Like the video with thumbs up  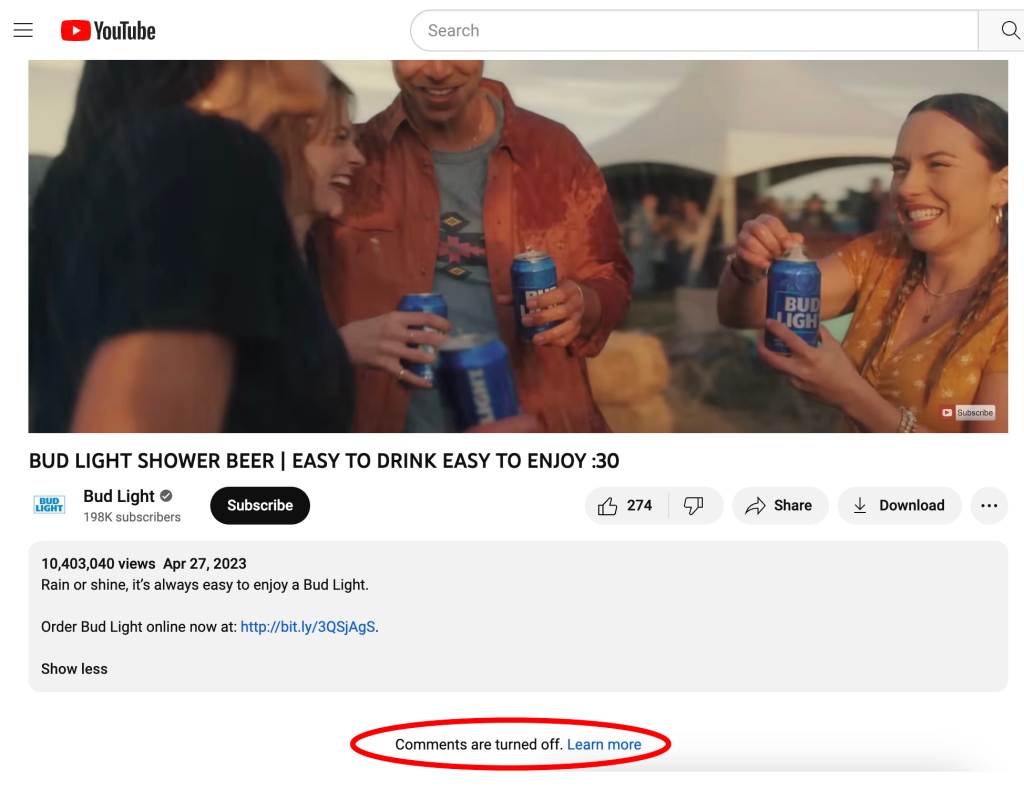[x=625, y=506]
